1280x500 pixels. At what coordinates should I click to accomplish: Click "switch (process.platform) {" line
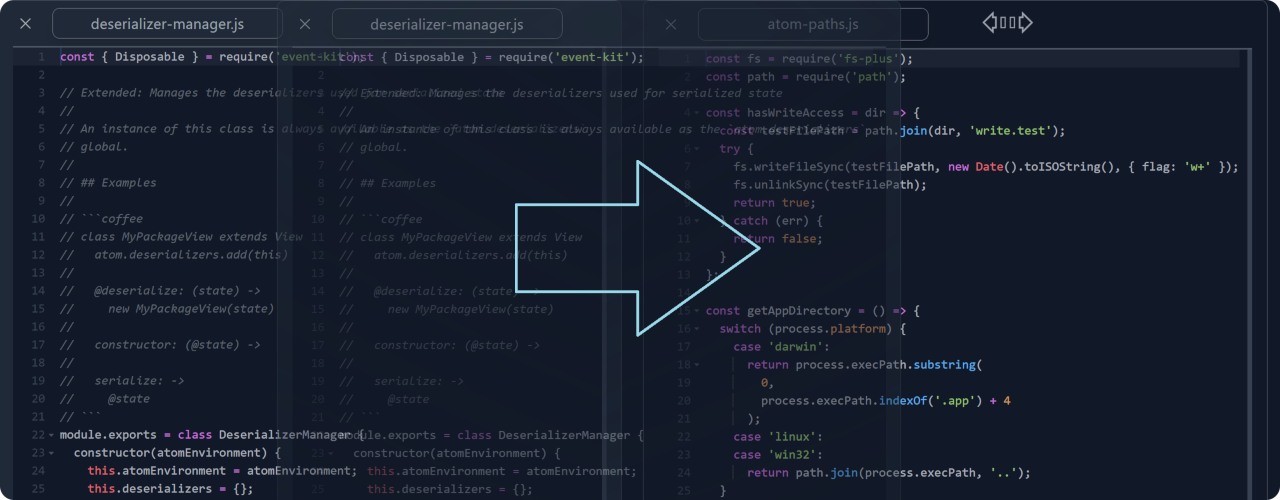coord(812,329)
